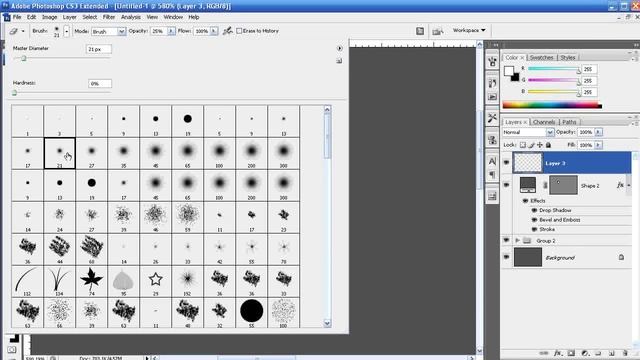Open Workspace dropdown menu
The height and width of the screenshot is (360, 640).
pyautogui.click(x=469, y=30)
